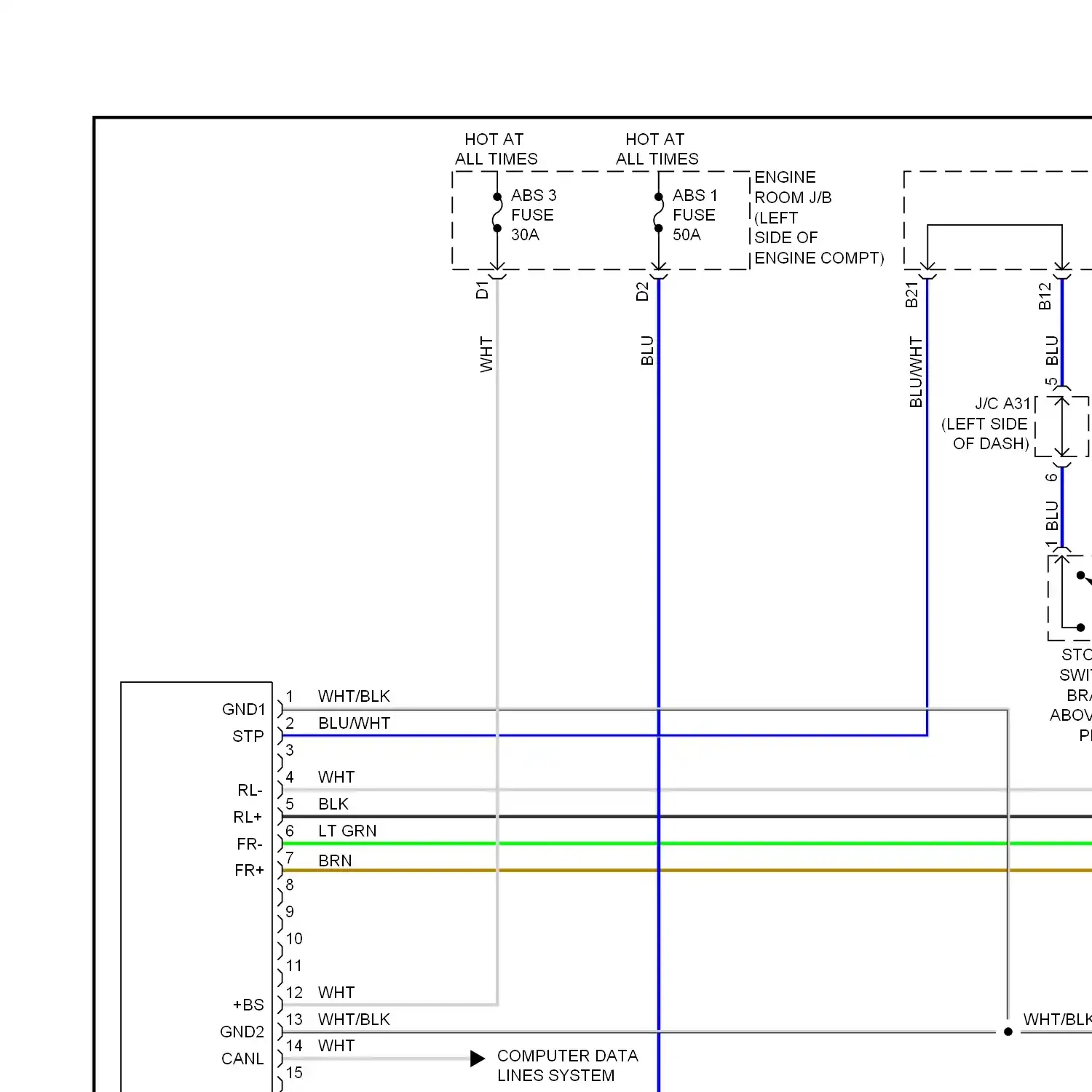Image resolution: width=1092 pixels, height=1092 pixels.
Task: Select the STP terminal label
Action: [x=248, y=736]
